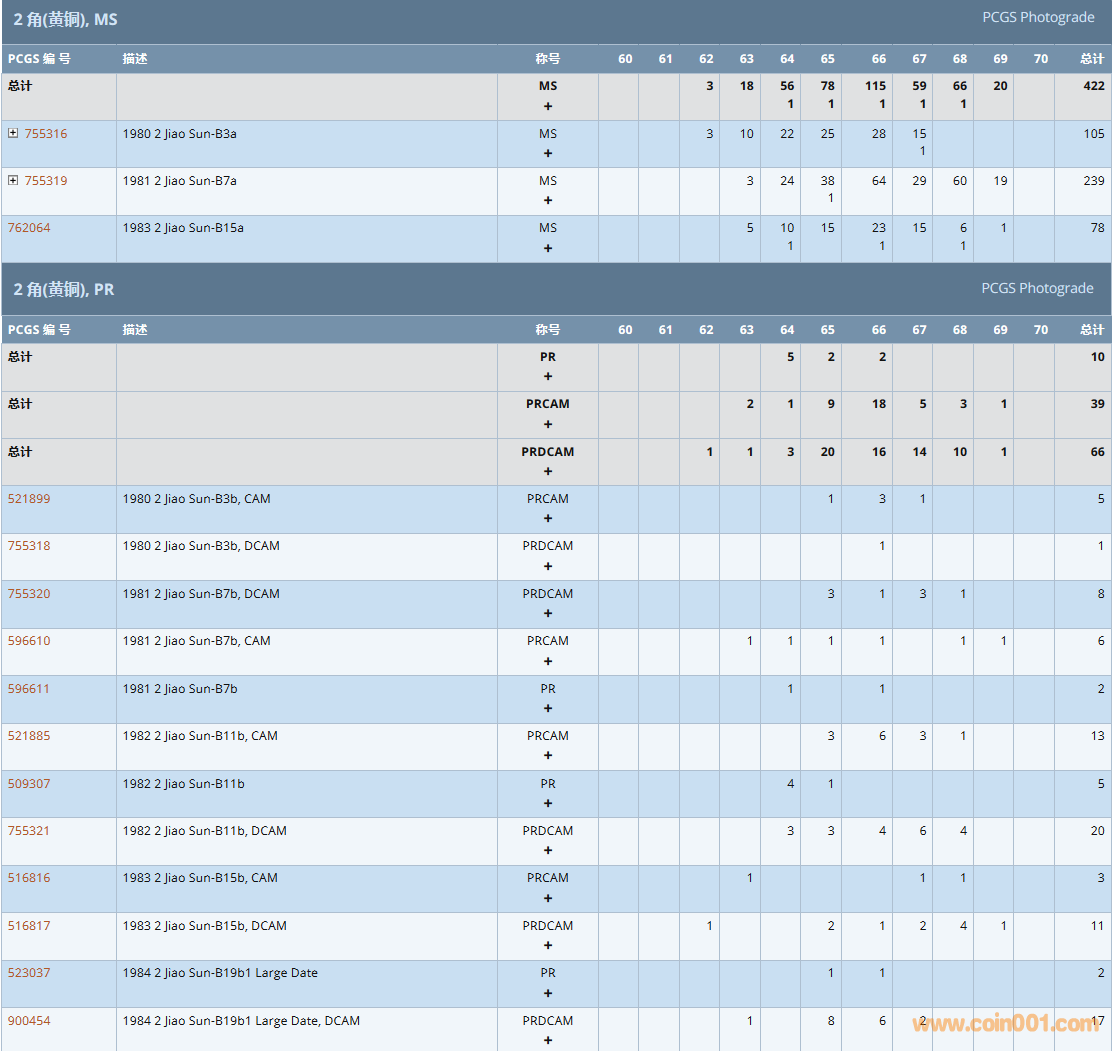Select PCGS number 521885
This screenshot has width=1112, height=1051.
point(29,735)
